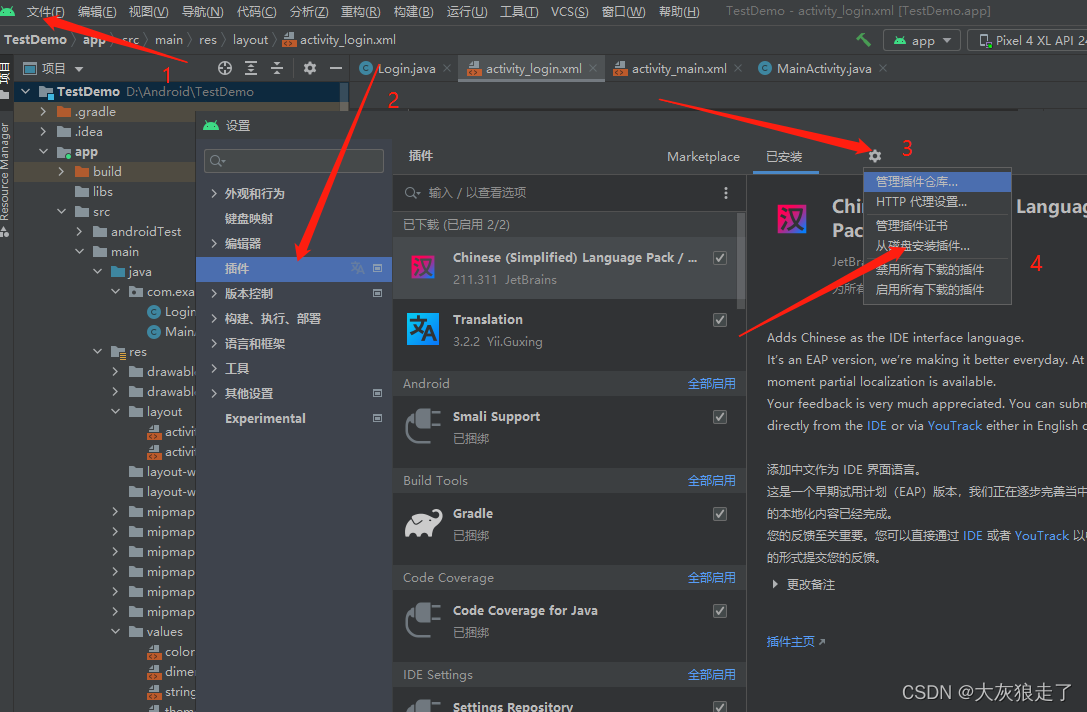1087x712 pixels.
Task: Toggle Translation plugin checkbox
Action: [x=720, y=320]
